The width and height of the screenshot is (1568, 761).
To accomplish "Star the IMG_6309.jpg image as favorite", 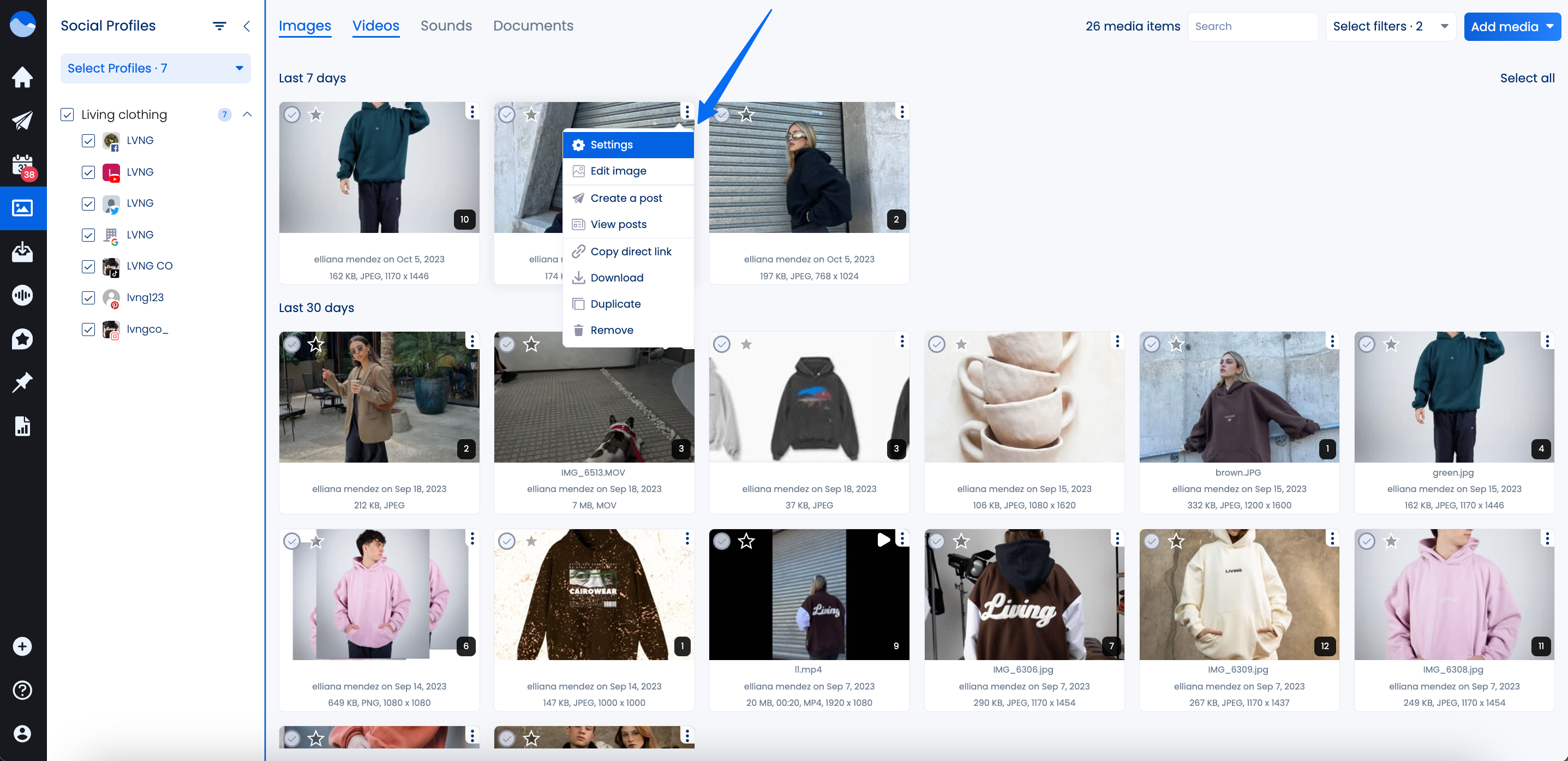I will 1176,541.
